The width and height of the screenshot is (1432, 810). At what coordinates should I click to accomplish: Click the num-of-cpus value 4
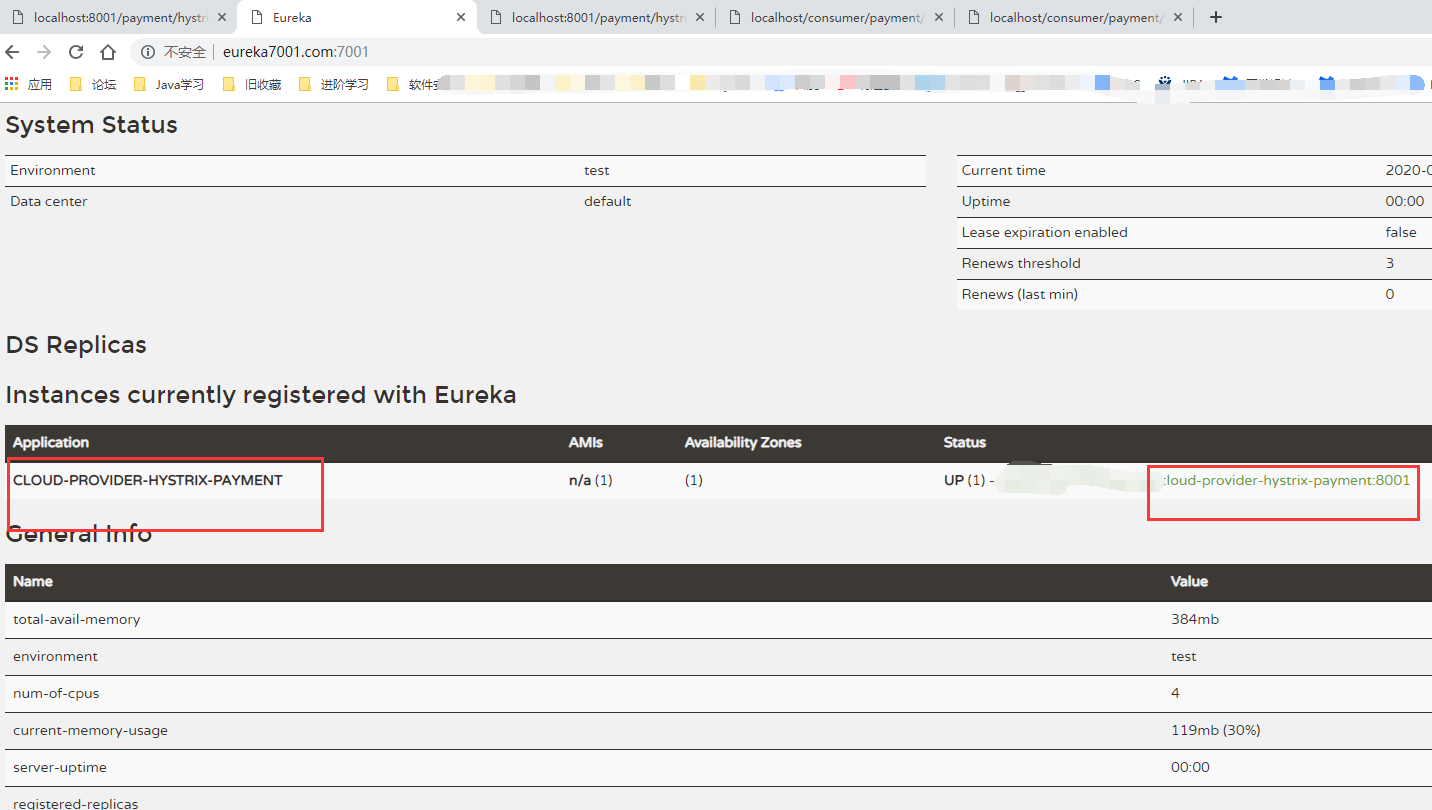click(1176, 694)
